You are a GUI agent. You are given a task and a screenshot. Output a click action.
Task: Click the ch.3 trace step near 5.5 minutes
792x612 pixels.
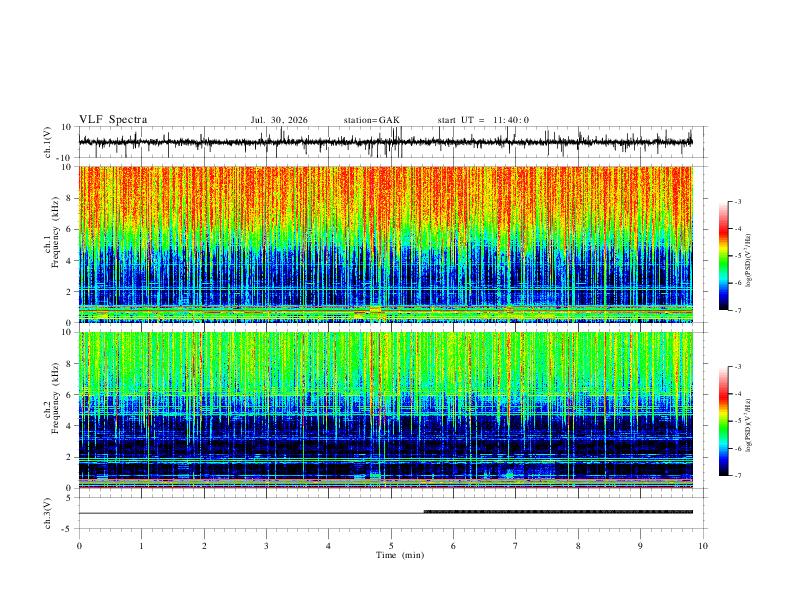point(424,512)
